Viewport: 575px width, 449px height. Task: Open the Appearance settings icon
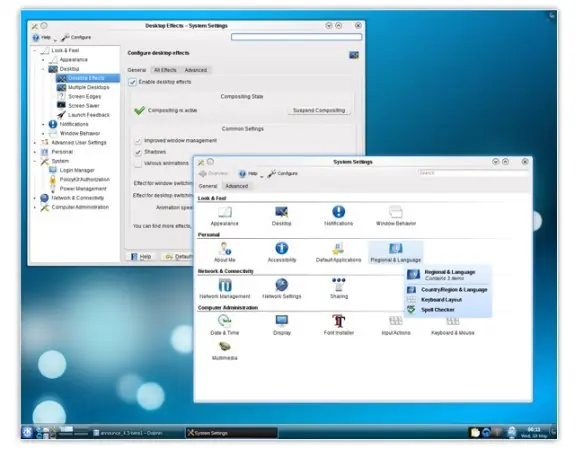[x=224, y=212]
